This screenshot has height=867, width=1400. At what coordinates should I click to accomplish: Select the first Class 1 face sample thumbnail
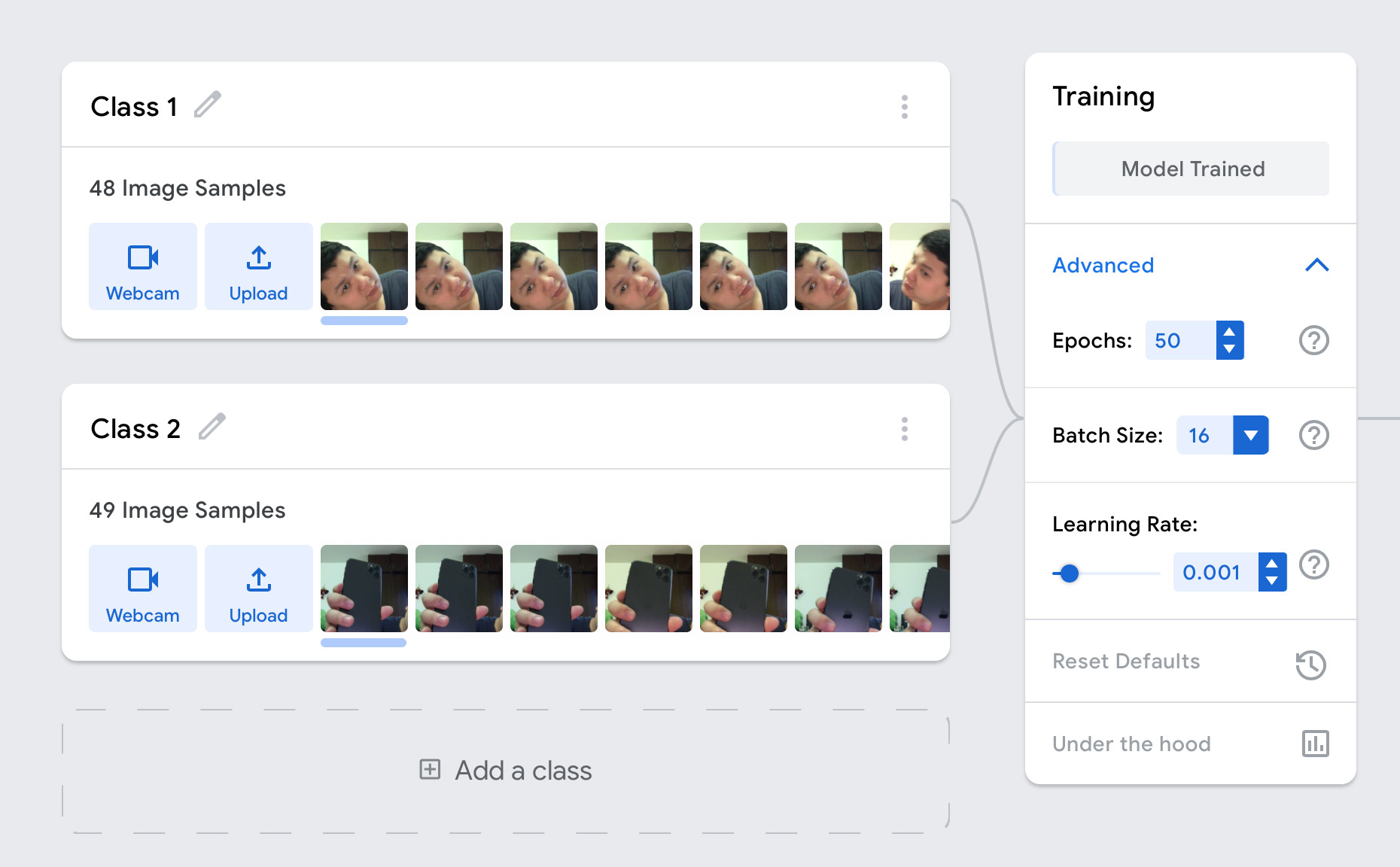(x=364, y=266)
